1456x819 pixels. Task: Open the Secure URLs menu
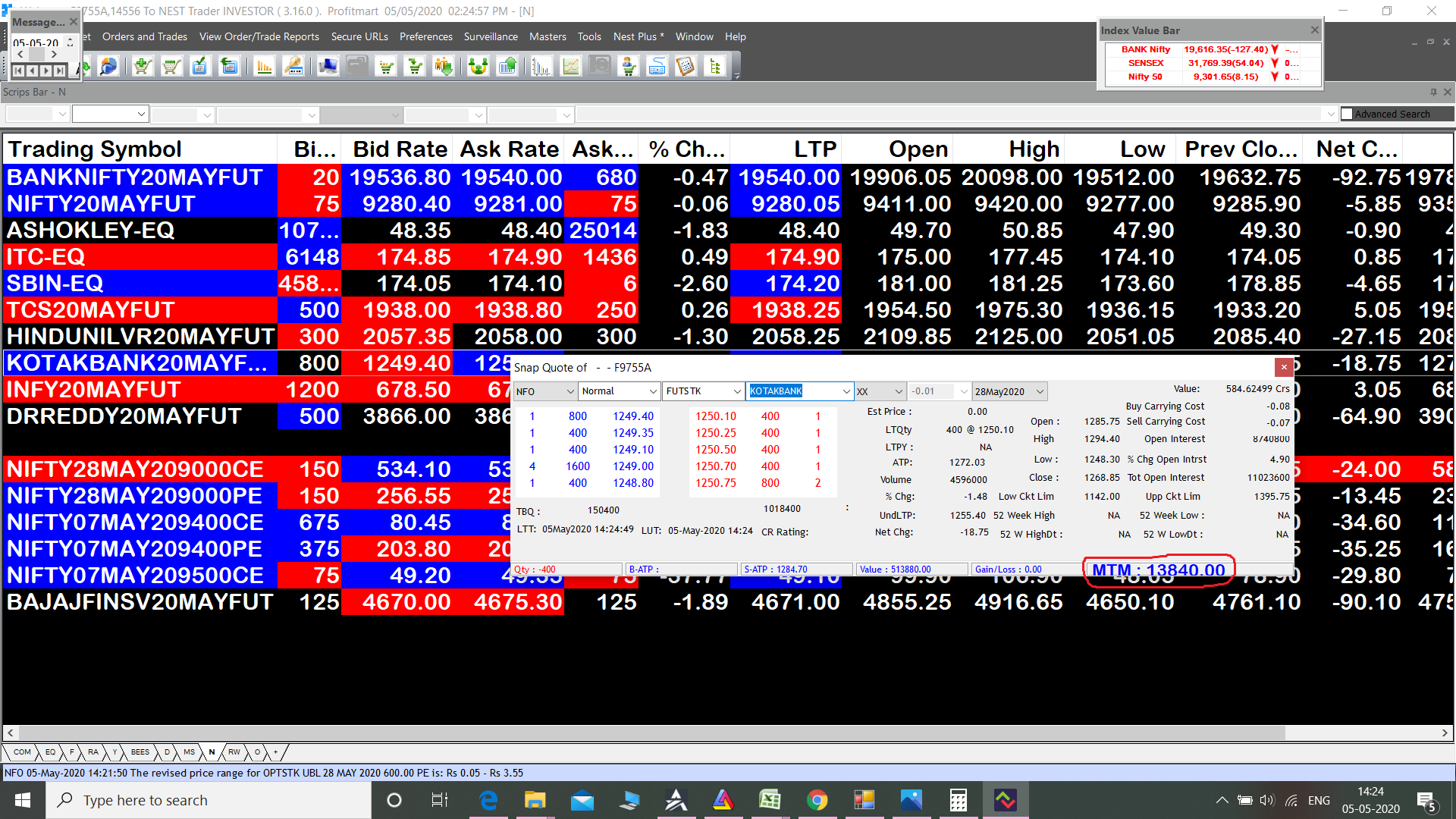(359, 36)
